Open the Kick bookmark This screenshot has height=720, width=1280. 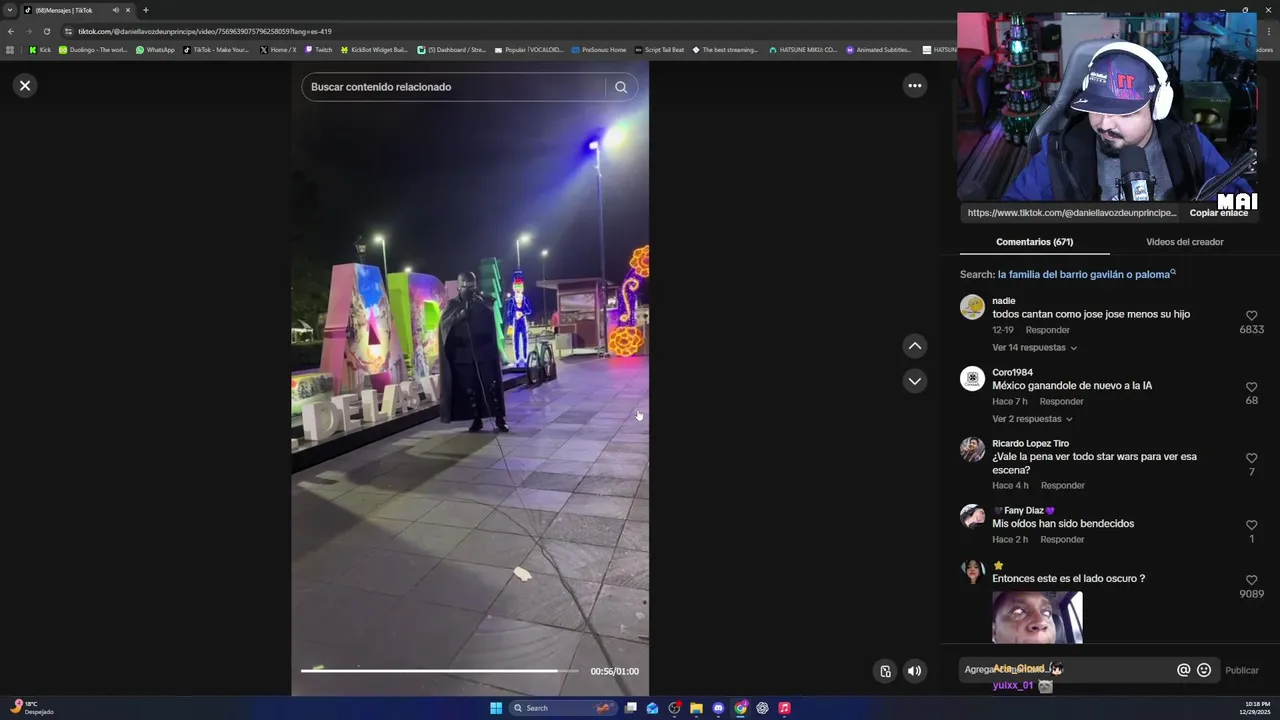(40, 50)
